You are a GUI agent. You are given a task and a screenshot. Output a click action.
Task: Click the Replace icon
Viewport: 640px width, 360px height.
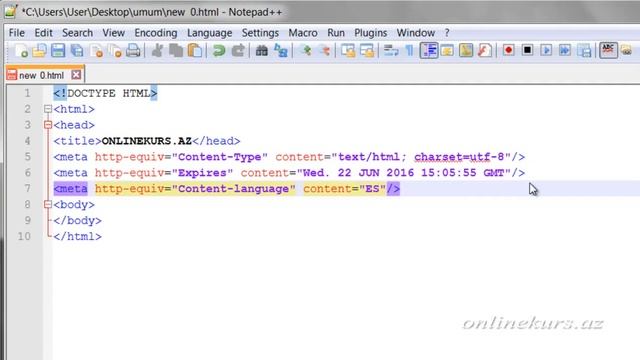(x=281, y=51)
